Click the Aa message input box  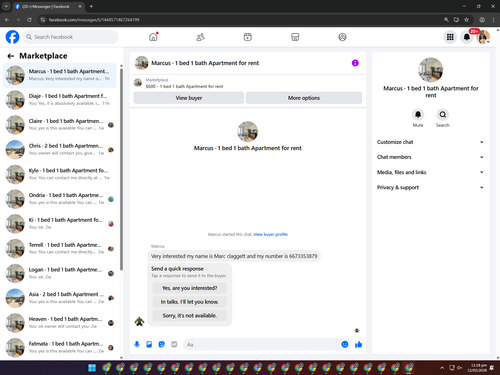[x=262, y=344]
